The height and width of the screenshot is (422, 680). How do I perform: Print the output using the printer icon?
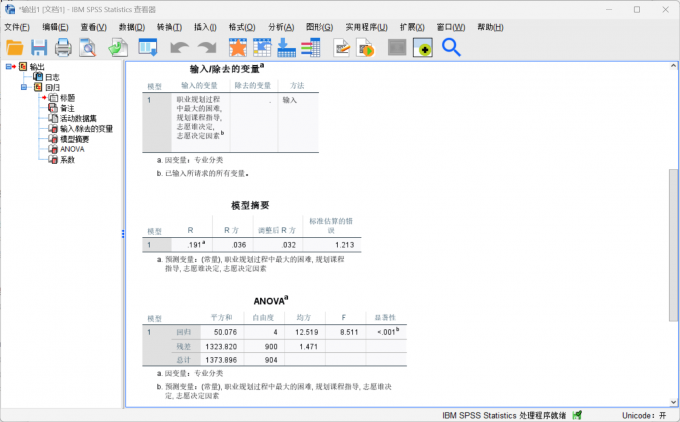click(63, 48)
